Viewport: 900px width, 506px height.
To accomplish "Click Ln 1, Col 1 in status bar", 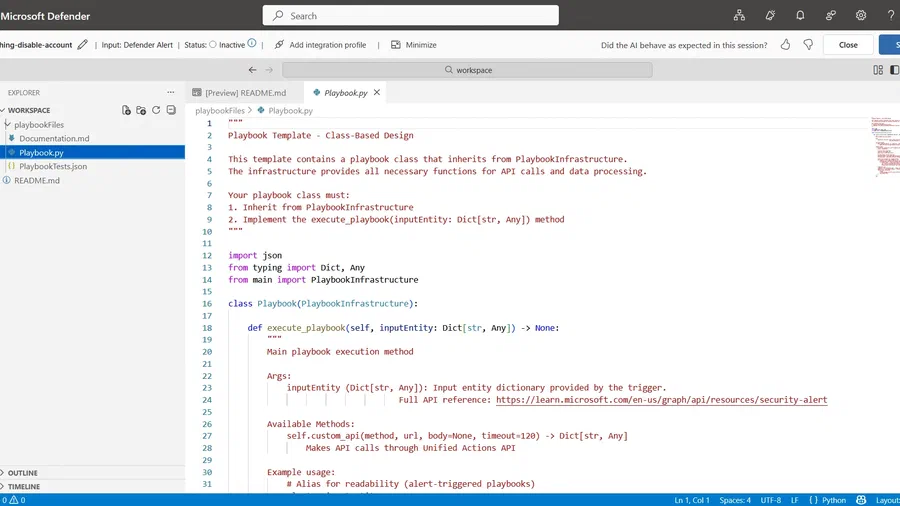I will coord(692,500).
